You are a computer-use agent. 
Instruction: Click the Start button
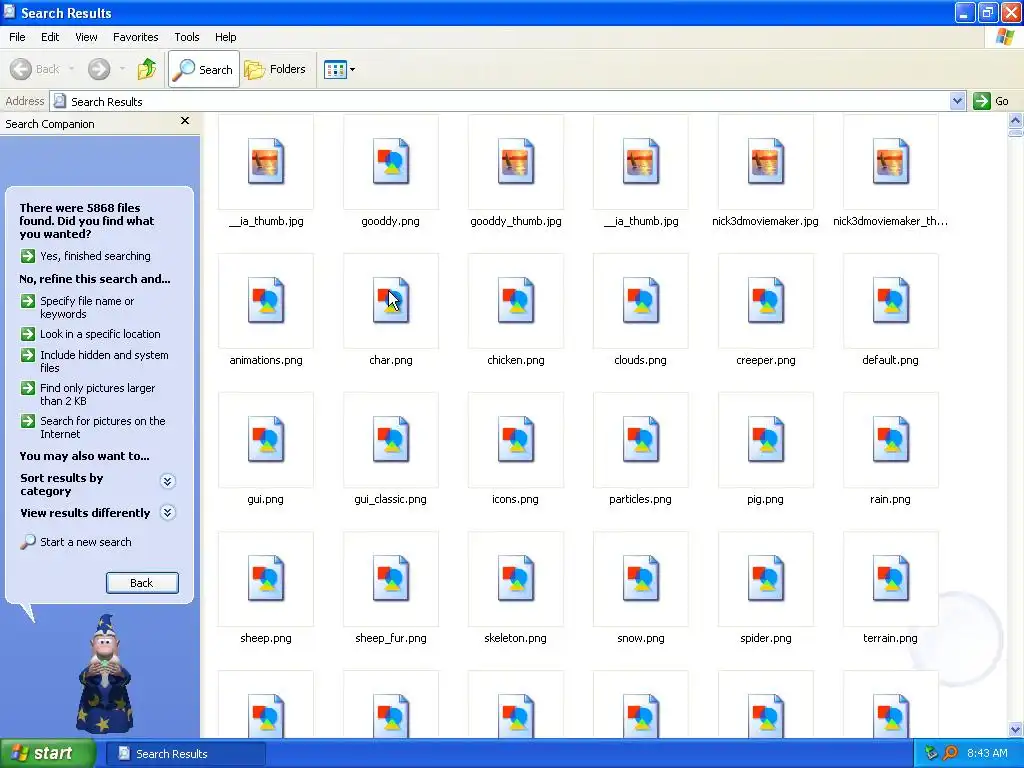point(47,753)
